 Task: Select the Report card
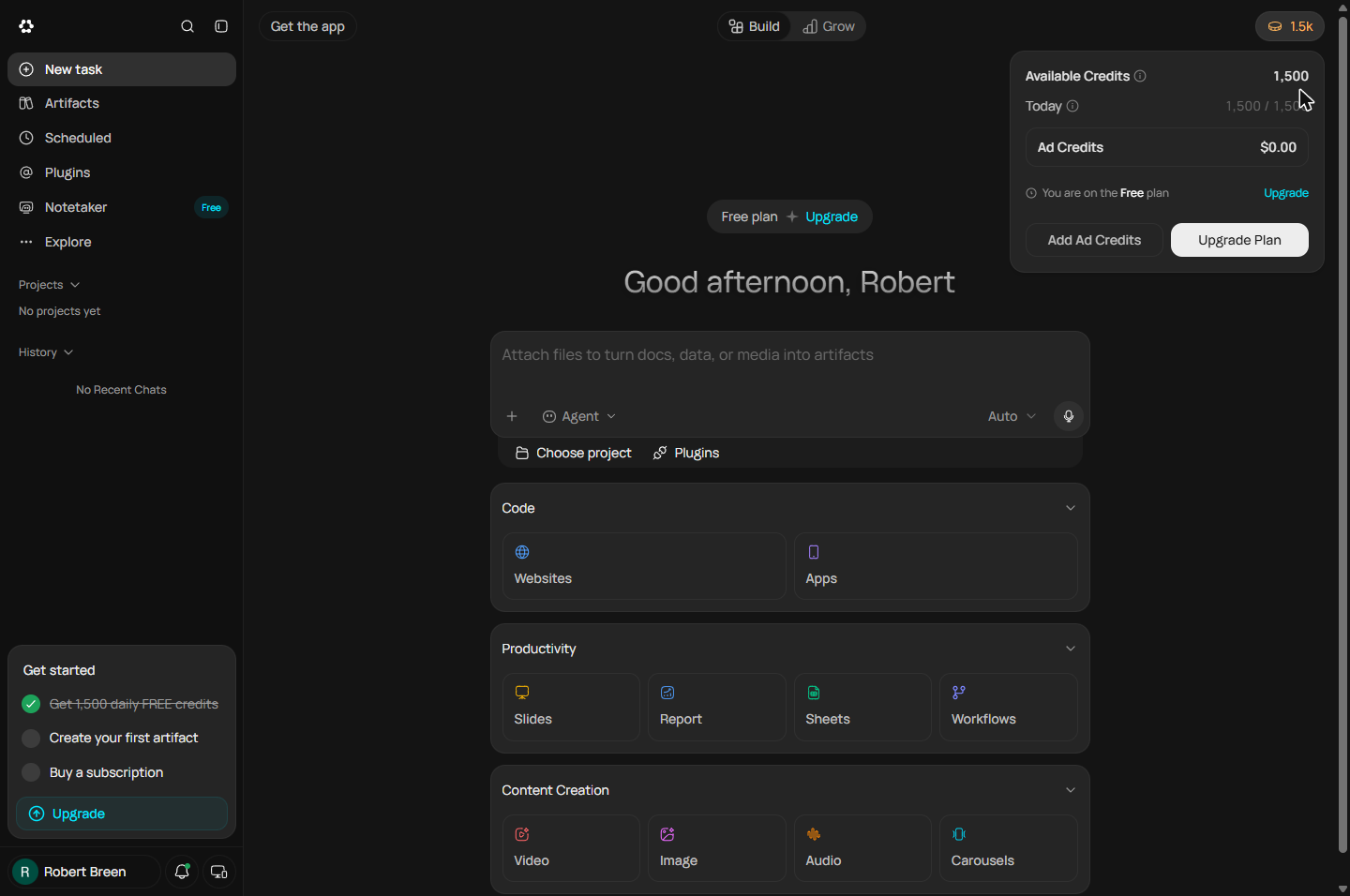(x=717, y=707)
